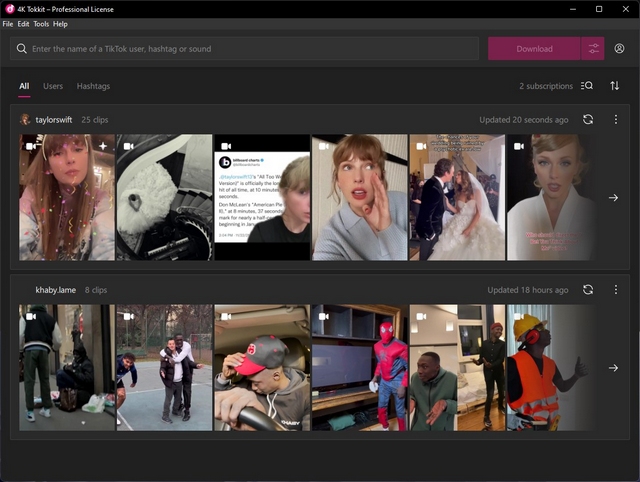This screenshot has height=482, width=640.
Task: Click video camera icon on basketball court clip
Action: click(x=129, y=316)
